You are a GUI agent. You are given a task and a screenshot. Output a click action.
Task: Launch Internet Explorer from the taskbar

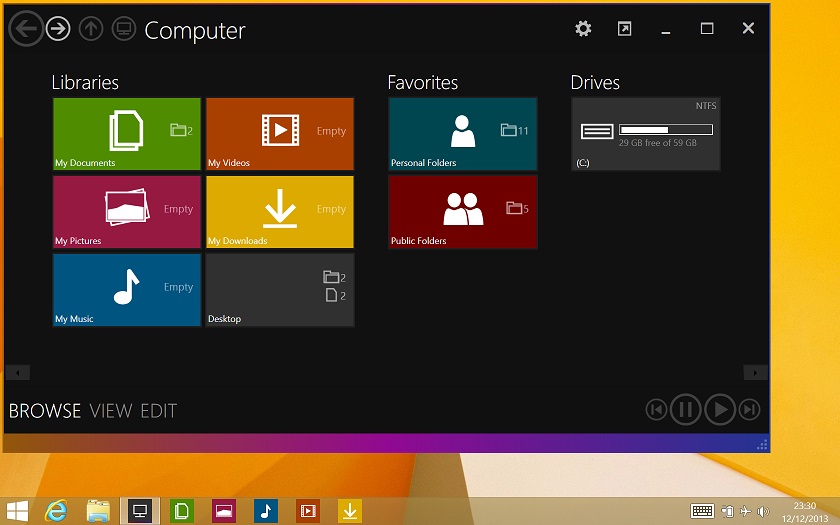[x=56, y=511]
